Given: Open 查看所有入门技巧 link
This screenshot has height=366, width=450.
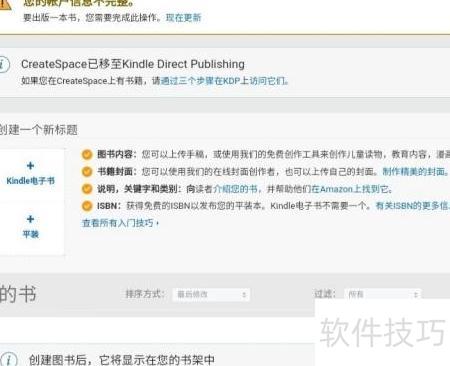Looking at the screenshot, I should click(x=120, y=223).
